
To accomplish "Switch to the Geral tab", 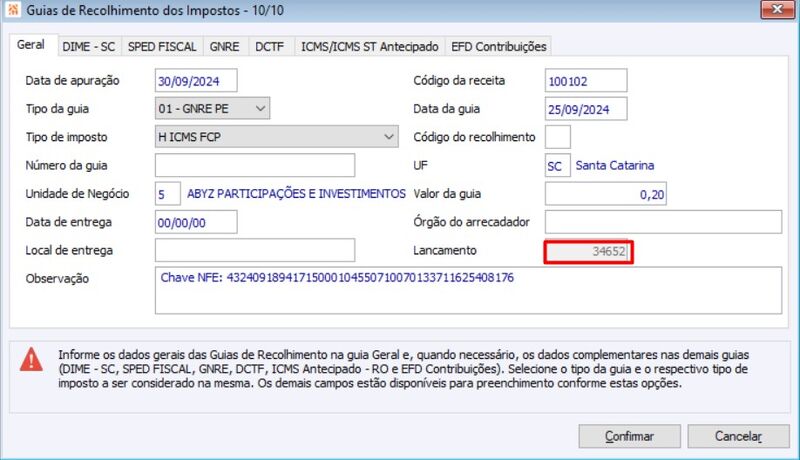I will [31, 45].
